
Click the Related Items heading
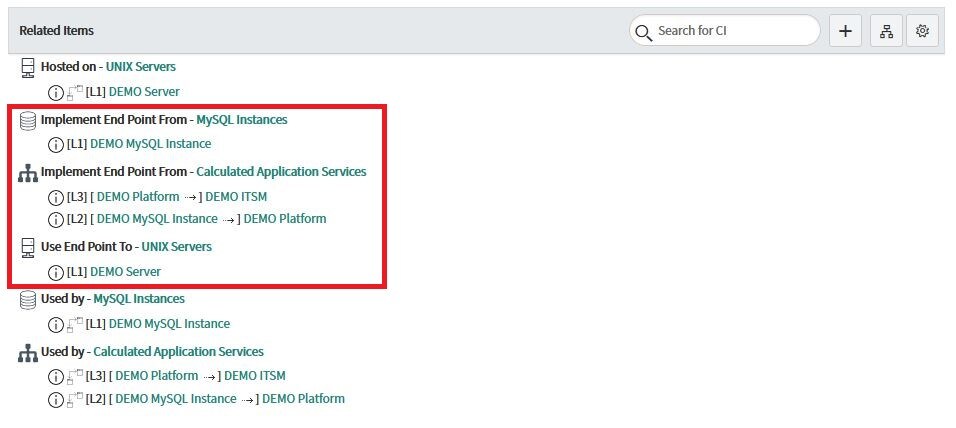coord(57,30)
